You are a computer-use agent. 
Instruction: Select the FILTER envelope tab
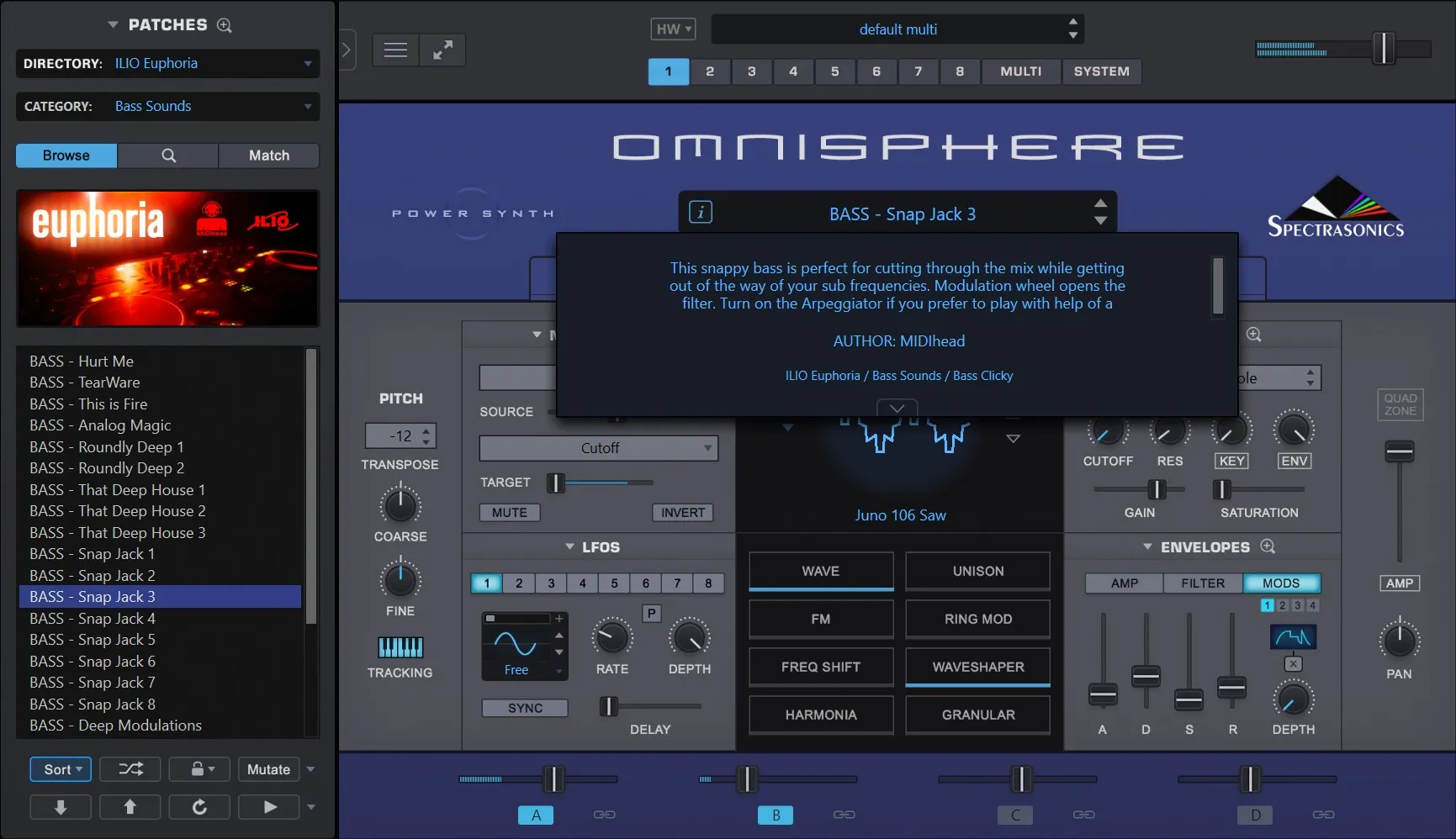(1203, 583)
